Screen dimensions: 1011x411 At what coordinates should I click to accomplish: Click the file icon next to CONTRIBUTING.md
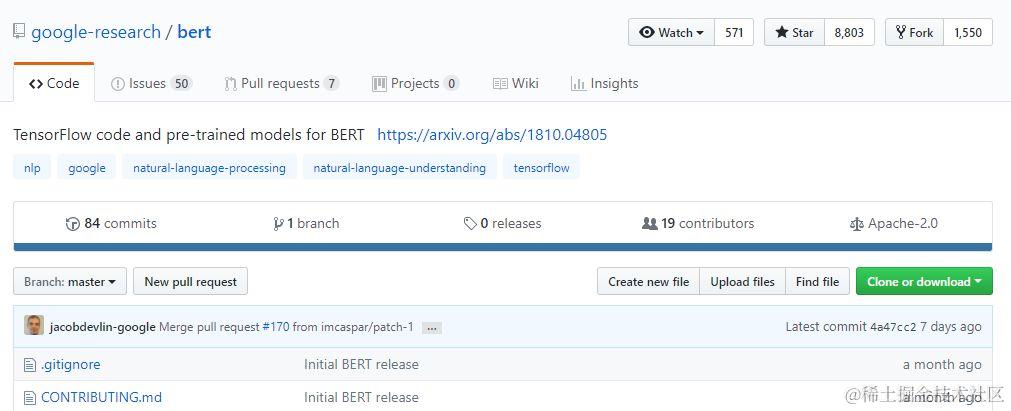30,397
